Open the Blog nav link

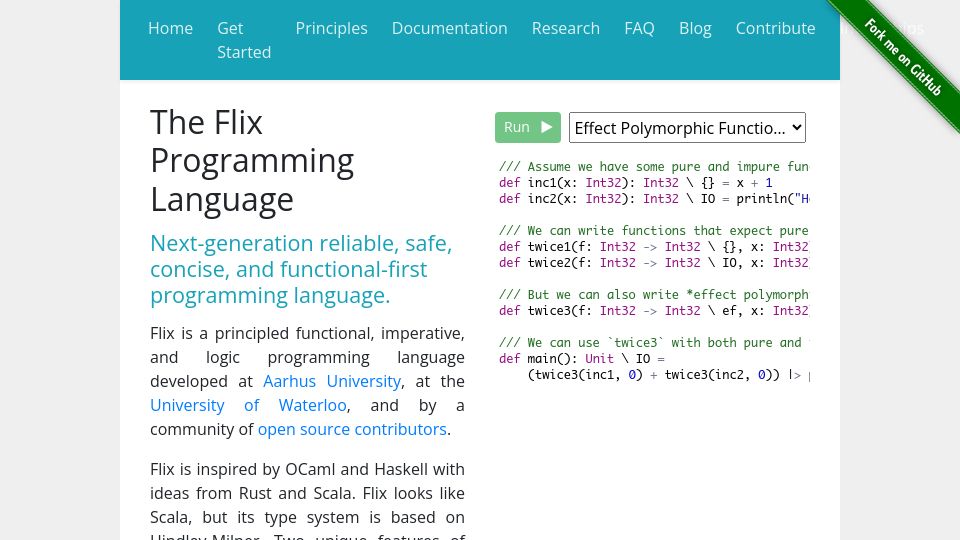(695, 28)
